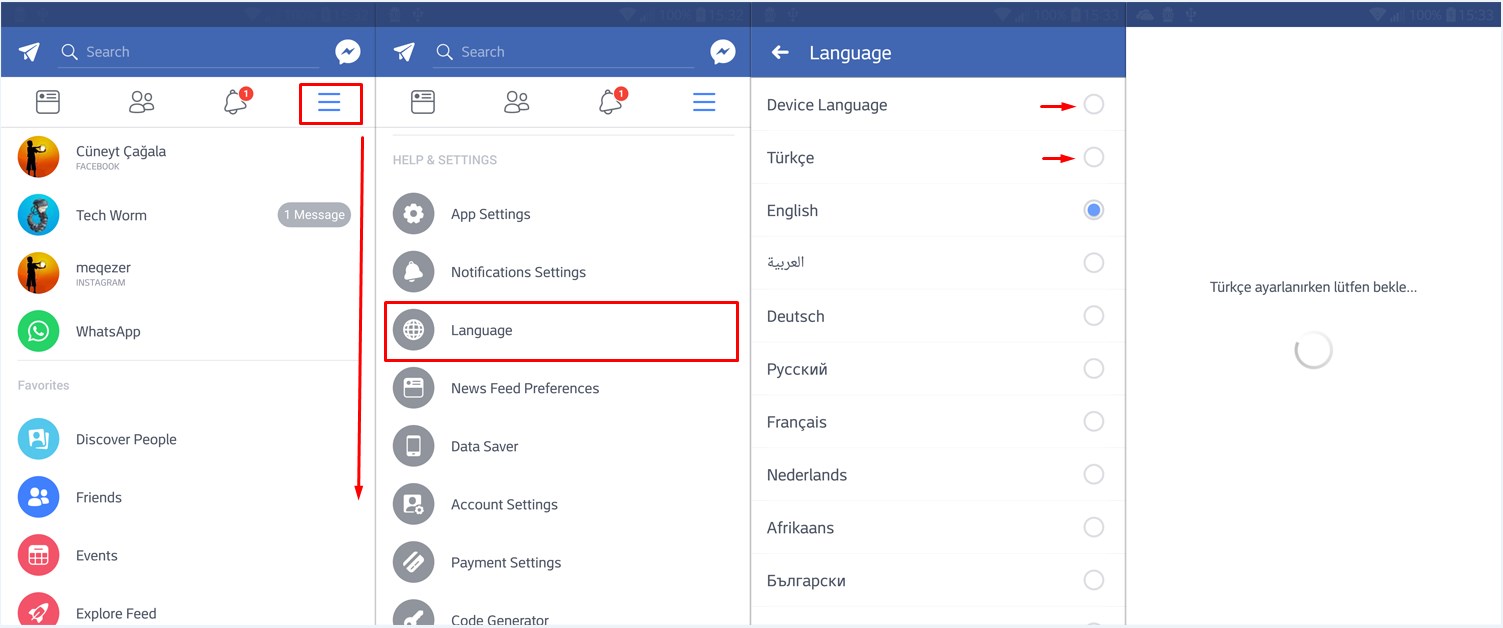Screen dimensions: 1503x628
Task: Open Events via the red calendar icon
Action: pyautogui.click(x=38, y=555)
